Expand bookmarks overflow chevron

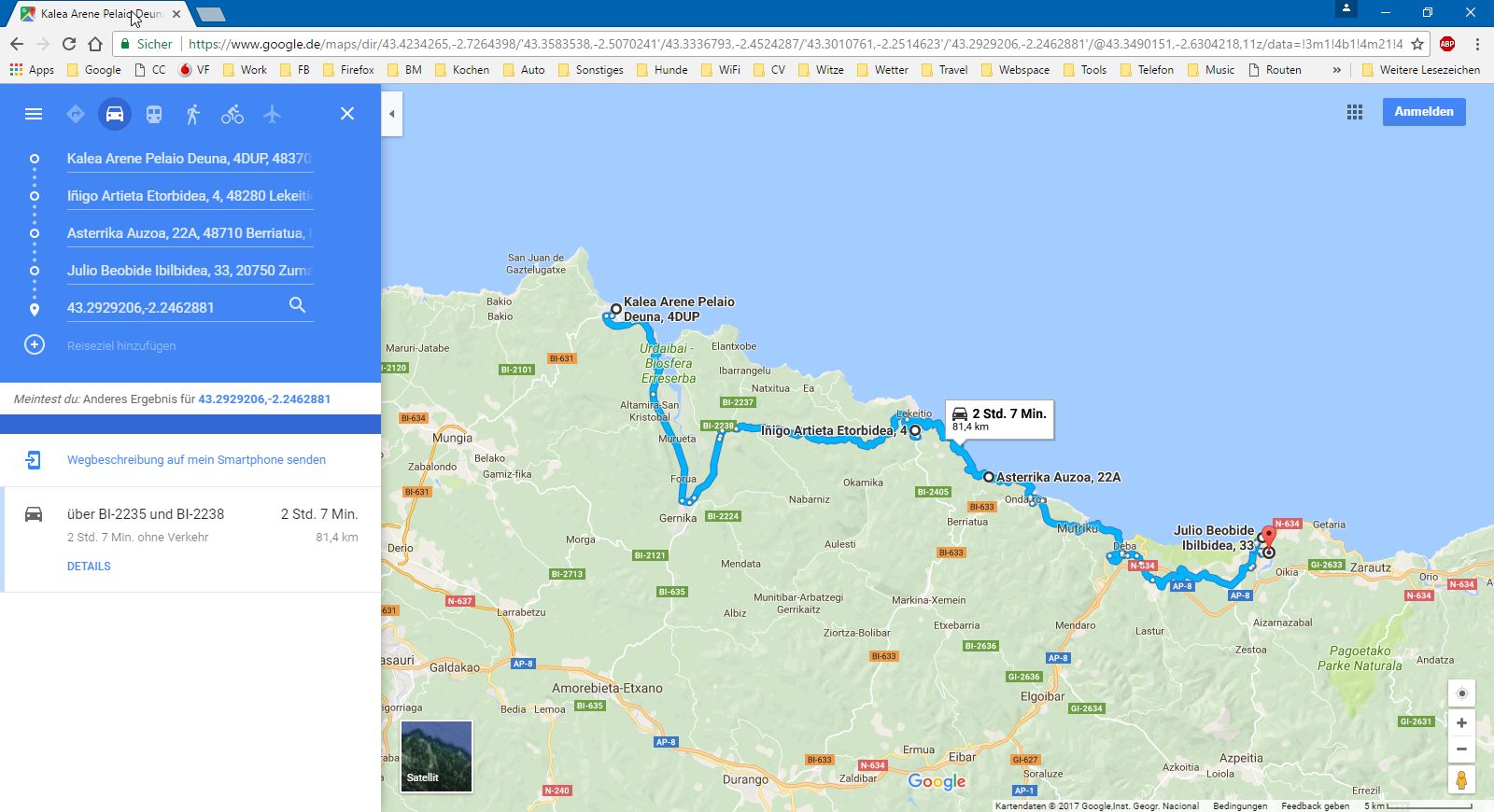1337,70
